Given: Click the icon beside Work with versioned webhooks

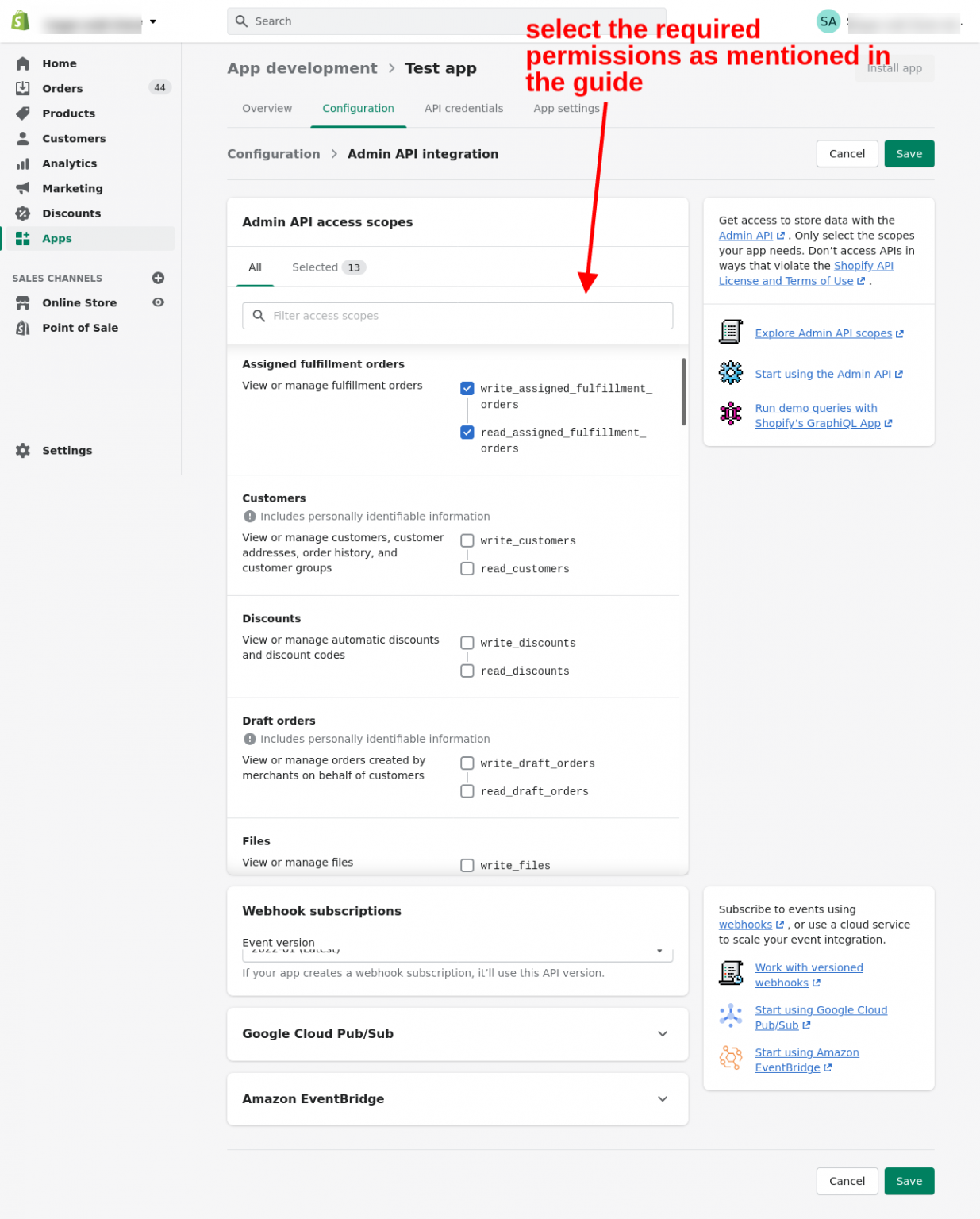Looking at the screenshot, I should pyautogui.click(x=730, y=973).
